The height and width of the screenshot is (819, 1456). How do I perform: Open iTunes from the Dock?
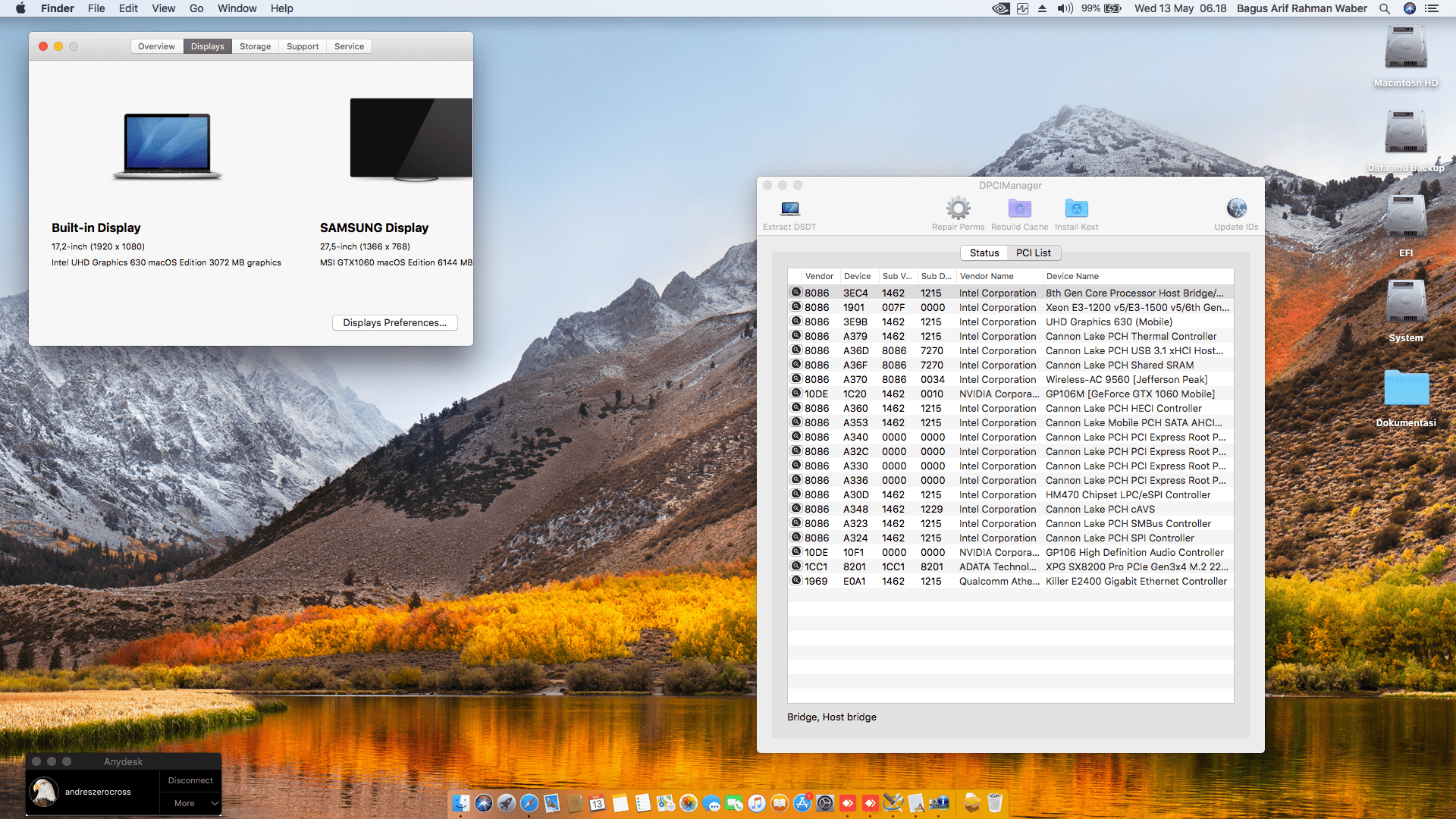click(x=757, y=803)
